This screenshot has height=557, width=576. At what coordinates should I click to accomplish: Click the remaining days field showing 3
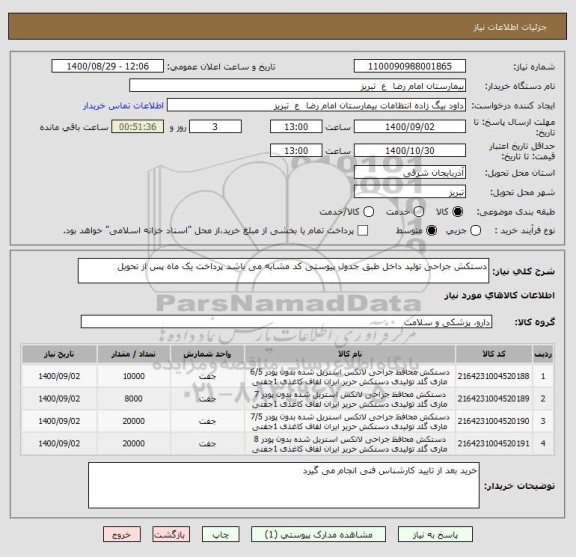(215, 127)
